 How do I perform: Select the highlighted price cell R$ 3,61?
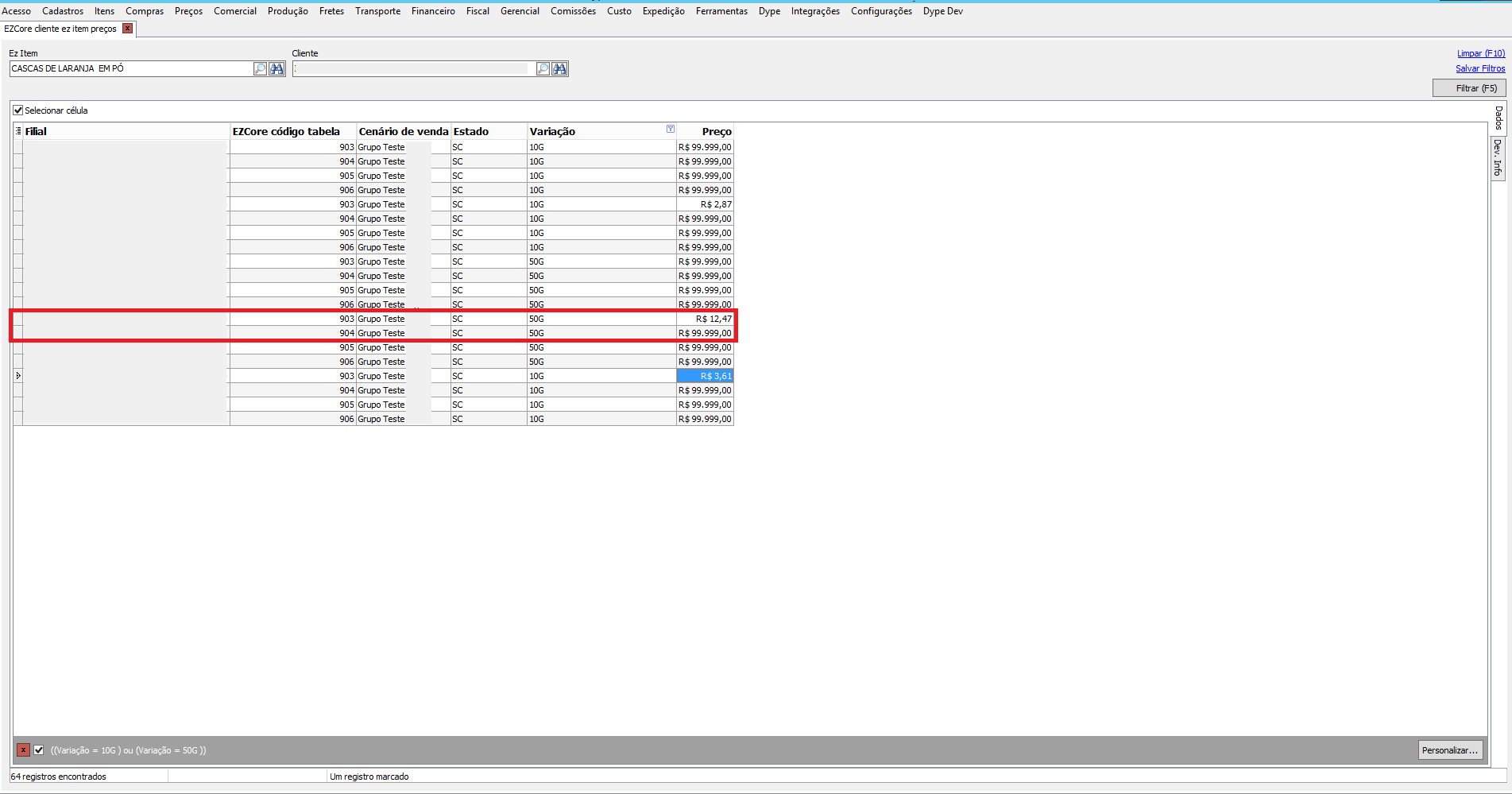(x=705, y=376)
